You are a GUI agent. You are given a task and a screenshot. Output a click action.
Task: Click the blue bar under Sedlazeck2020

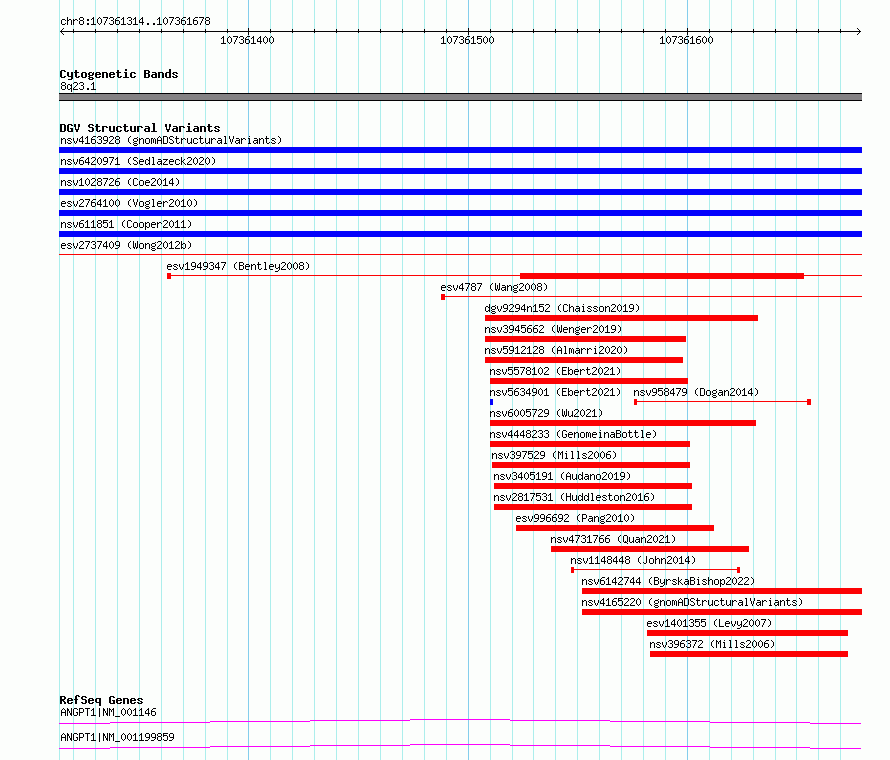tap(460, 171)
